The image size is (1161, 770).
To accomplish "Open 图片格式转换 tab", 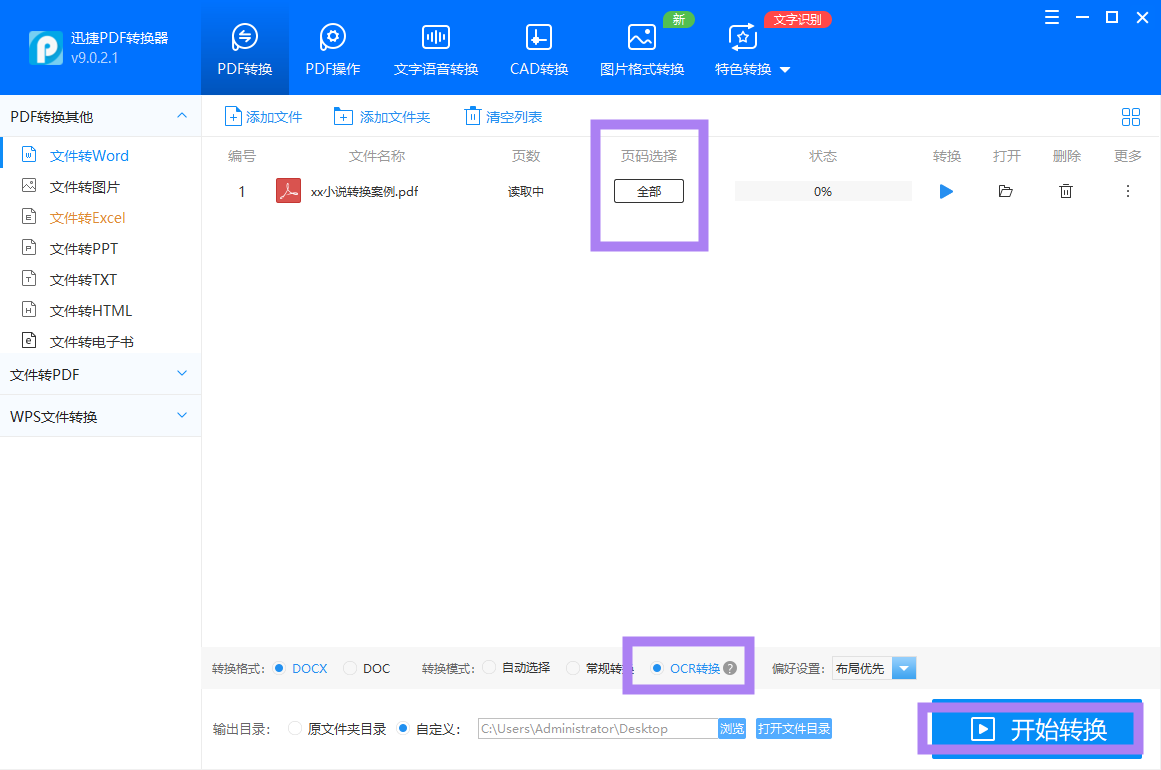I will (x=641, y=49).
